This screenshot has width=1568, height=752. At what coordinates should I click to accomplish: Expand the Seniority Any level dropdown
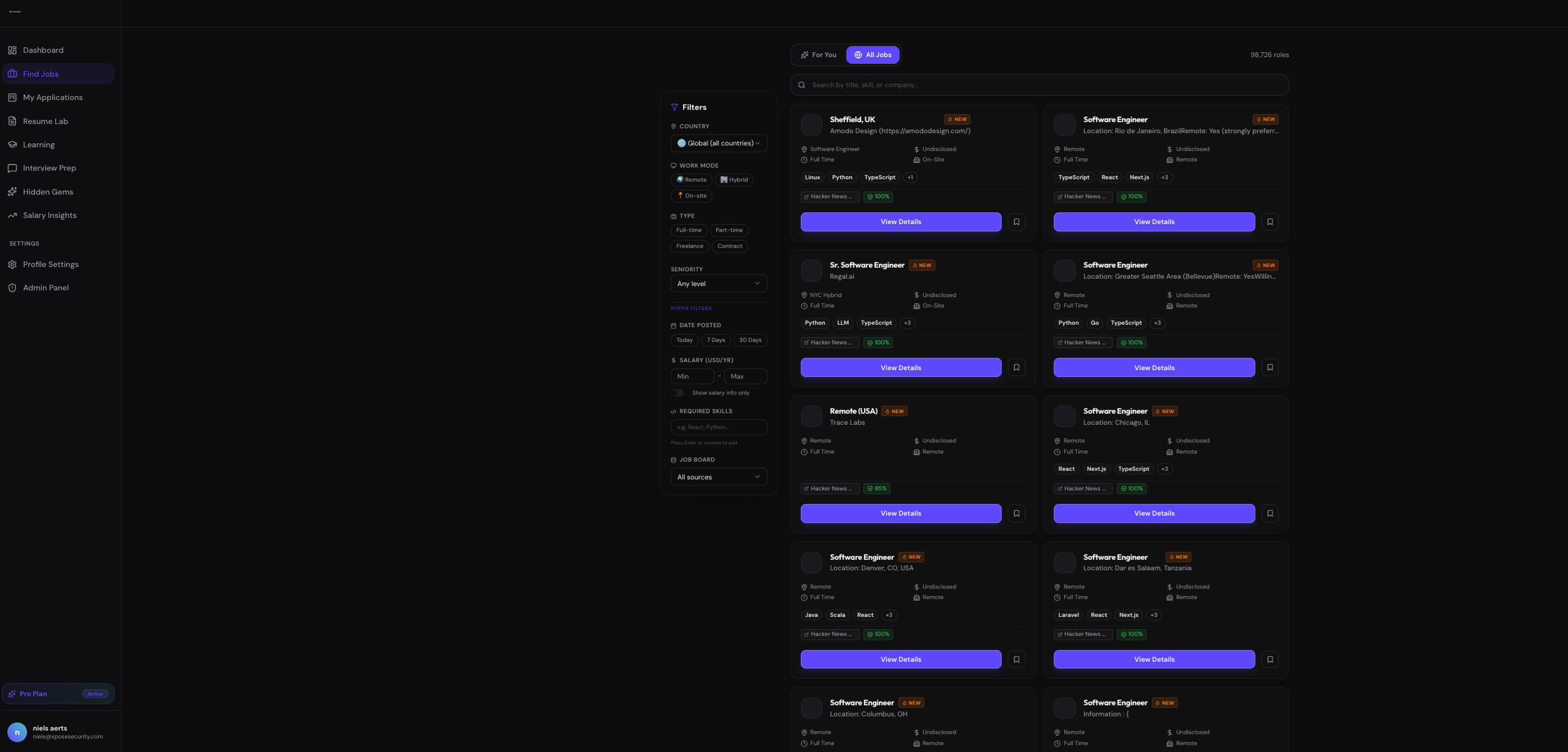[719, 284]
